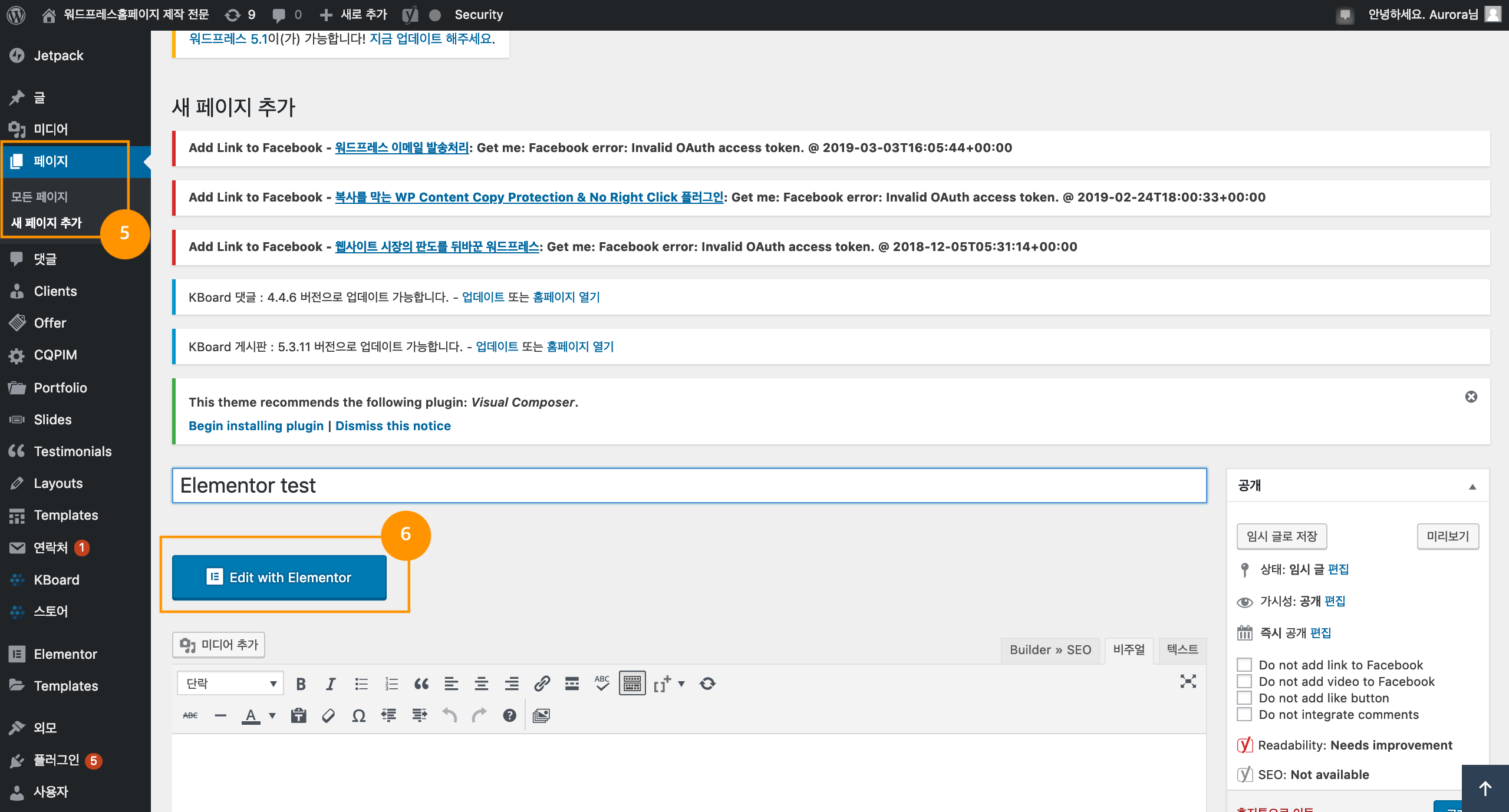Screen dimensions: 1509x812
Task: Click the text color swatch button
Action: pos(251,715)
